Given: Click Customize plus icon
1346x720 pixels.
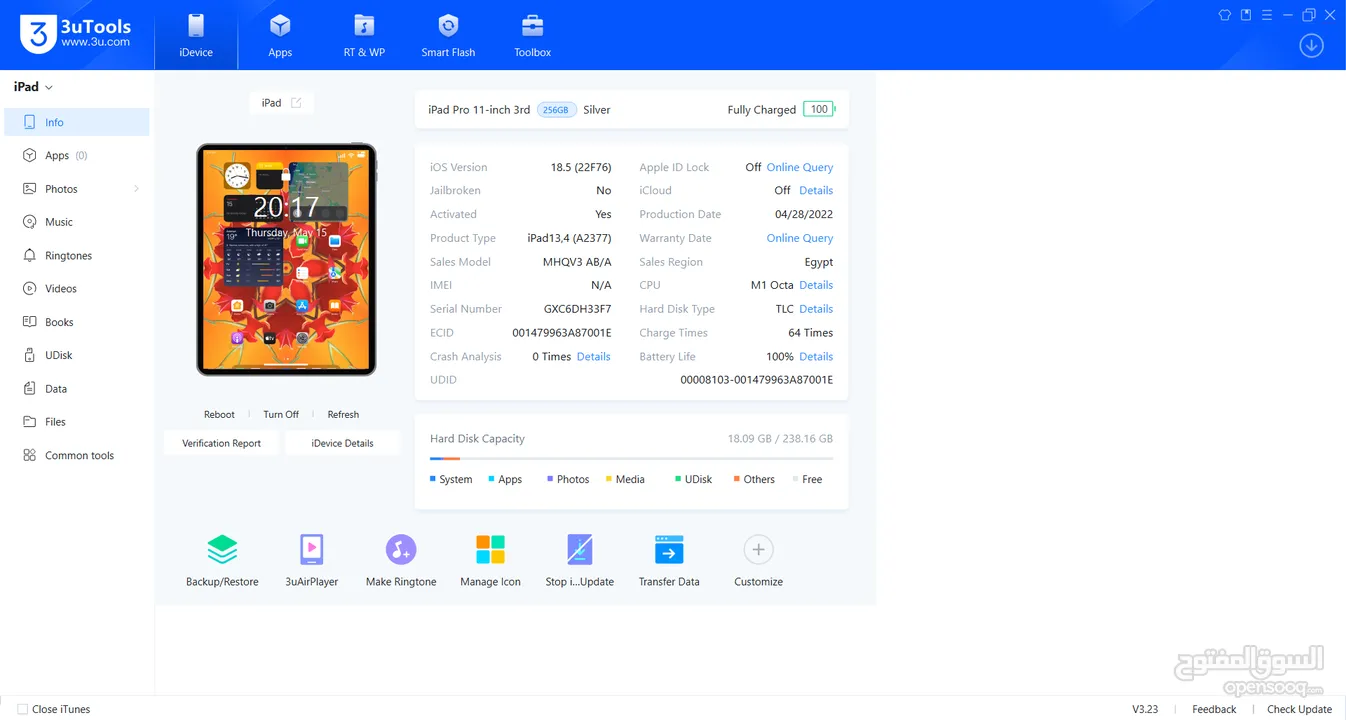Looking at the screenshot, I should tap(758, 550).
